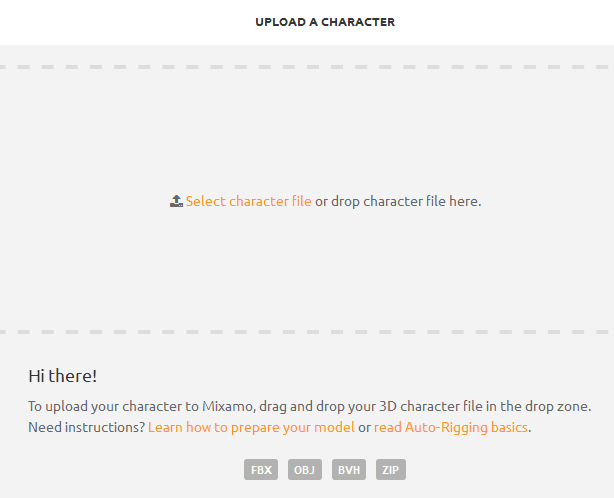The height and width of the screenshot is (498, 614).
Task: Click the 'Need instructions?' text
Action: pyautogui.click(x=87, y=427)
